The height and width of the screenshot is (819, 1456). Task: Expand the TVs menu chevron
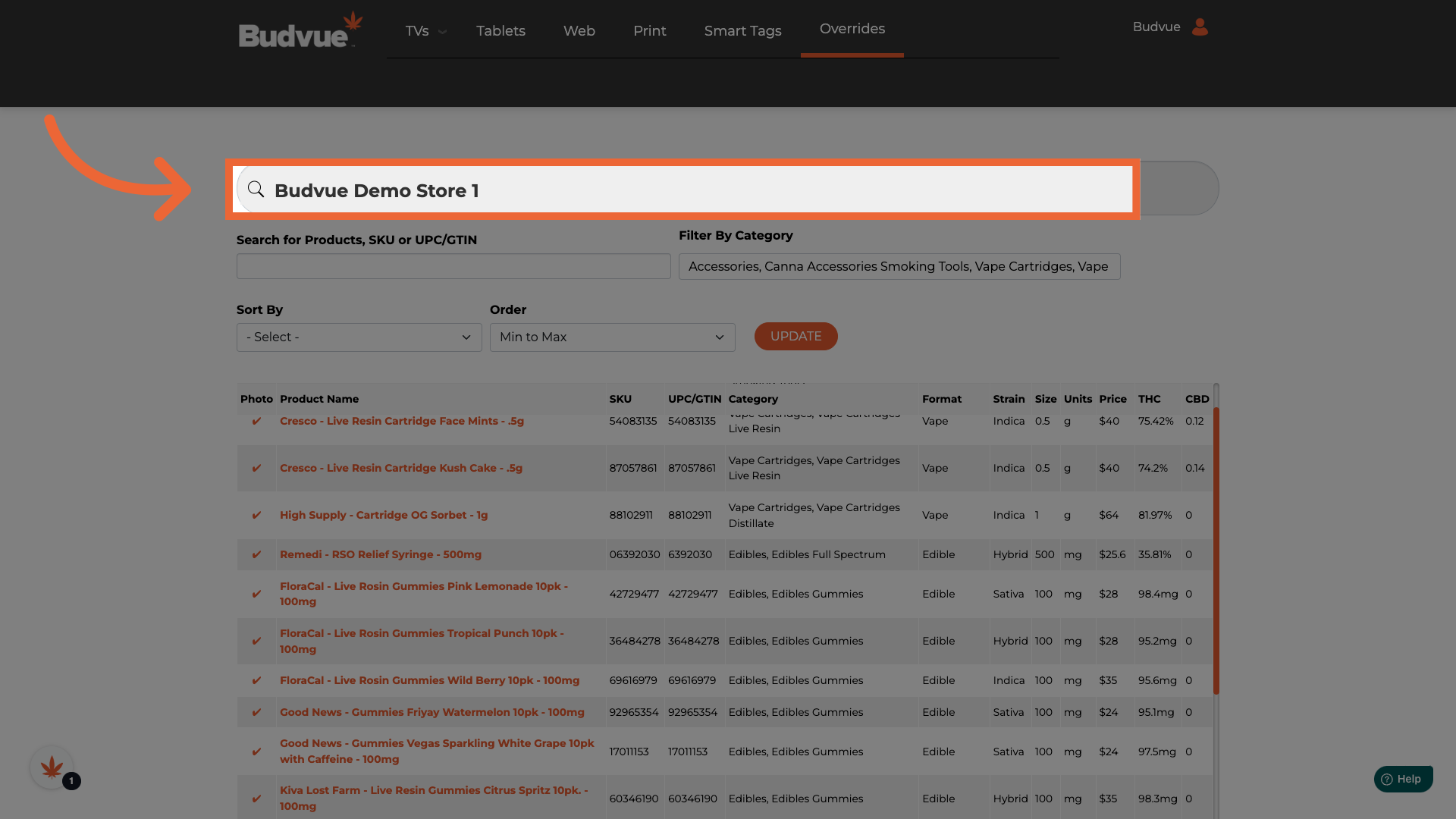[x=443, y=32]
